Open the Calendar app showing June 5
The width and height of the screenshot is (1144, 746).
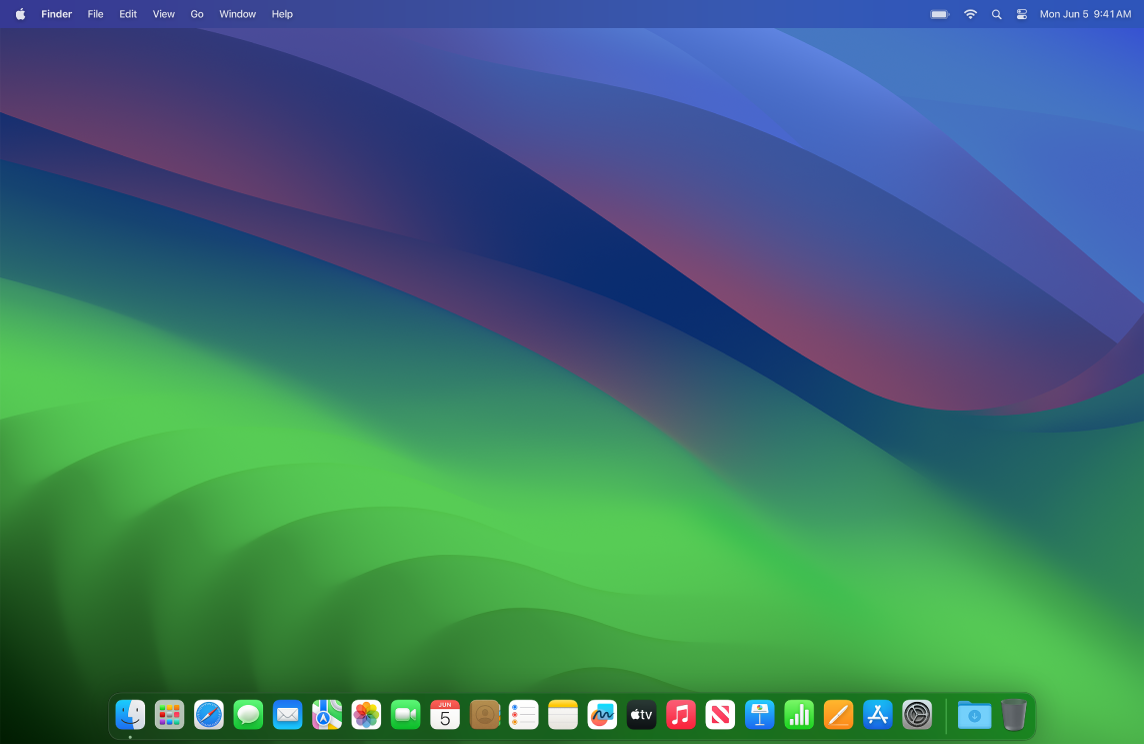(x=444, y=714)
